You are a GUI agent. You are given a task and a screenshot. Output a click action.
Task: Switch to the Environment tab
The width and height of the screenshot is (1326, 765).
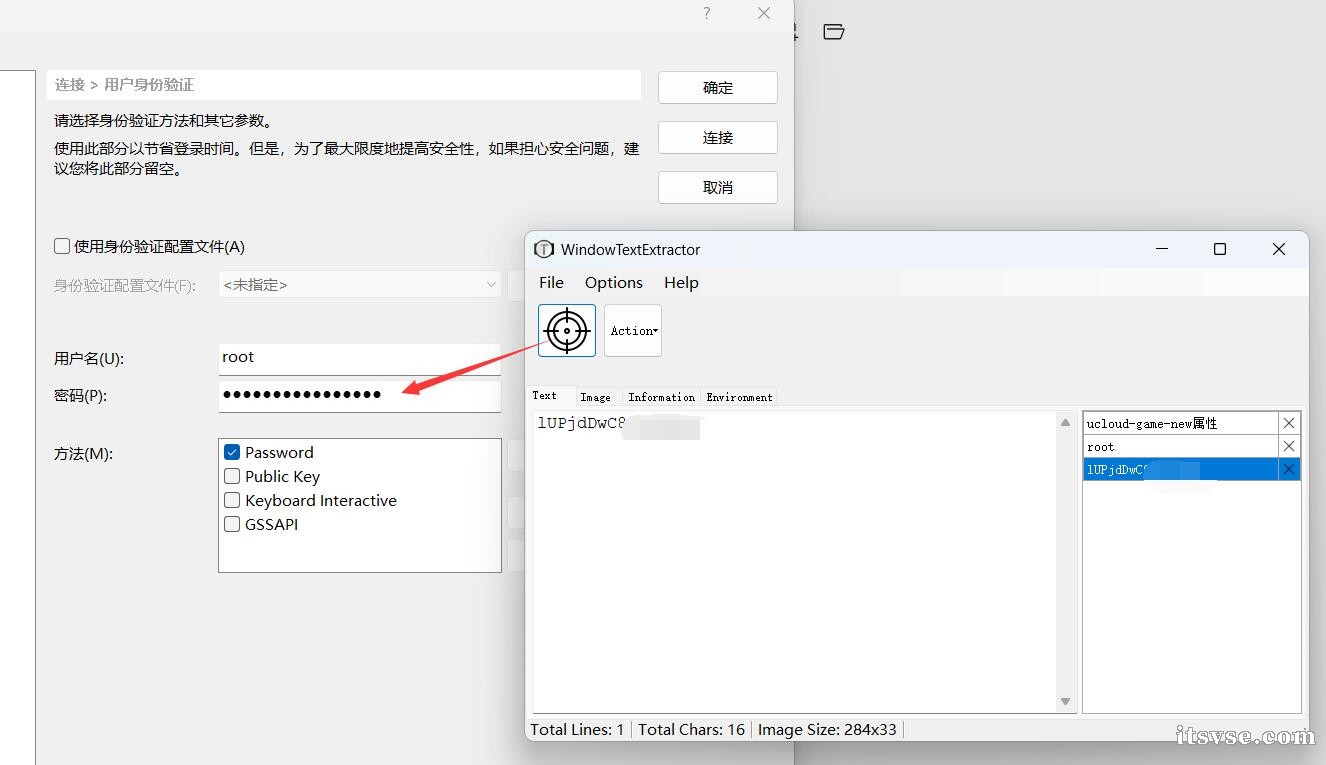point(739,397)
